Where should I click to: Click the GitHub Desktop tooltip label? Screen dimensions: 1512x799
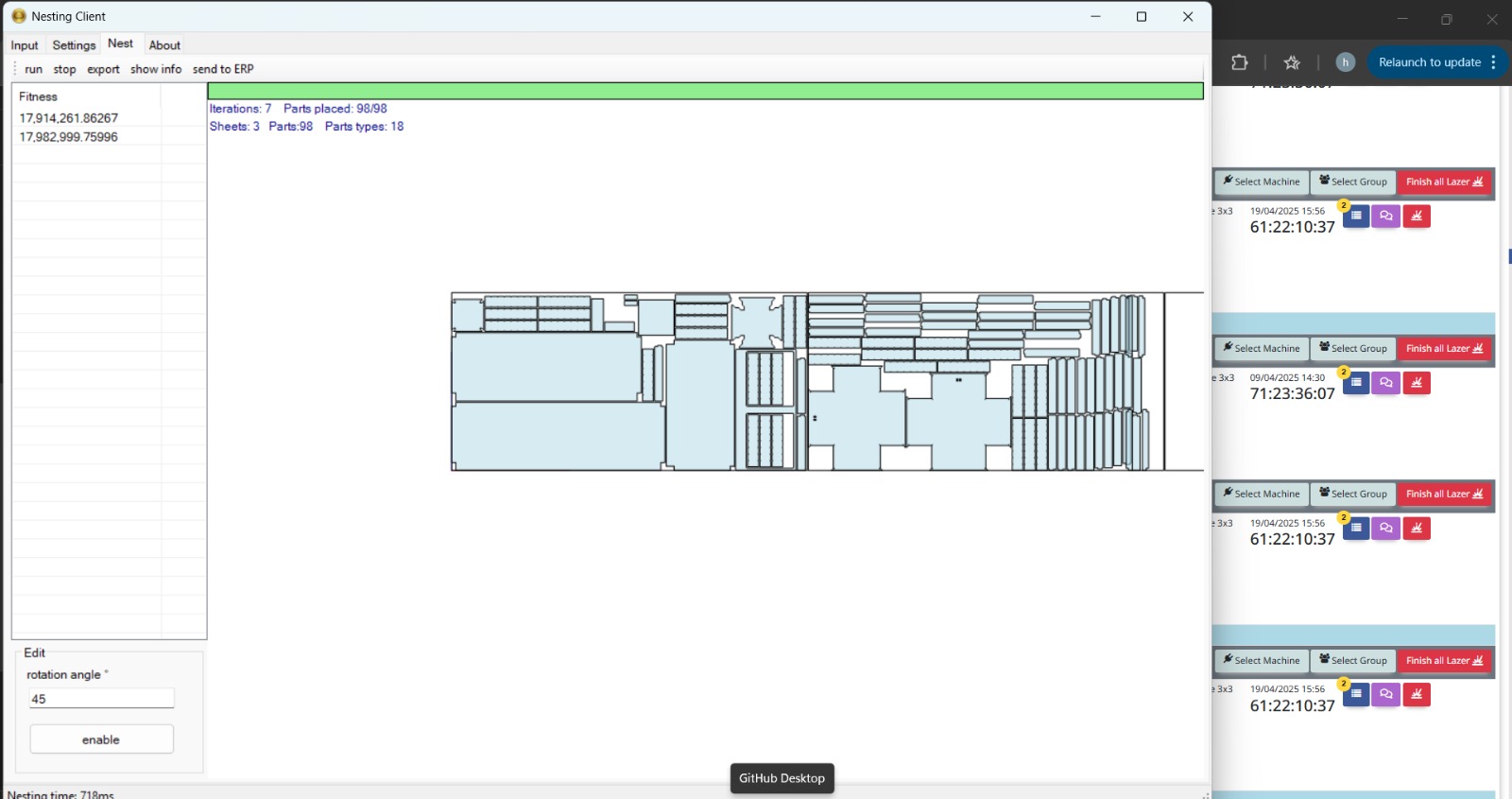click(782, 778)
